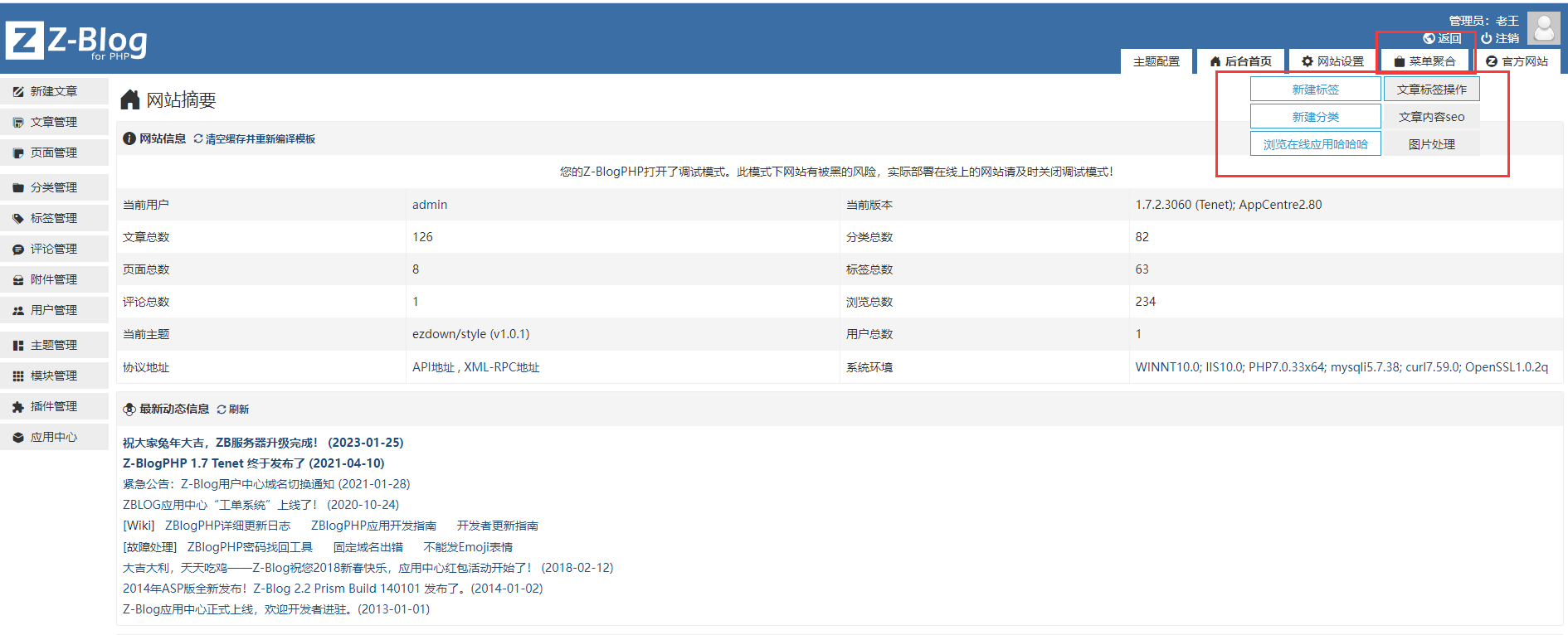
Task: Click the globe icon beside 返回
Action: (1429, 38)
